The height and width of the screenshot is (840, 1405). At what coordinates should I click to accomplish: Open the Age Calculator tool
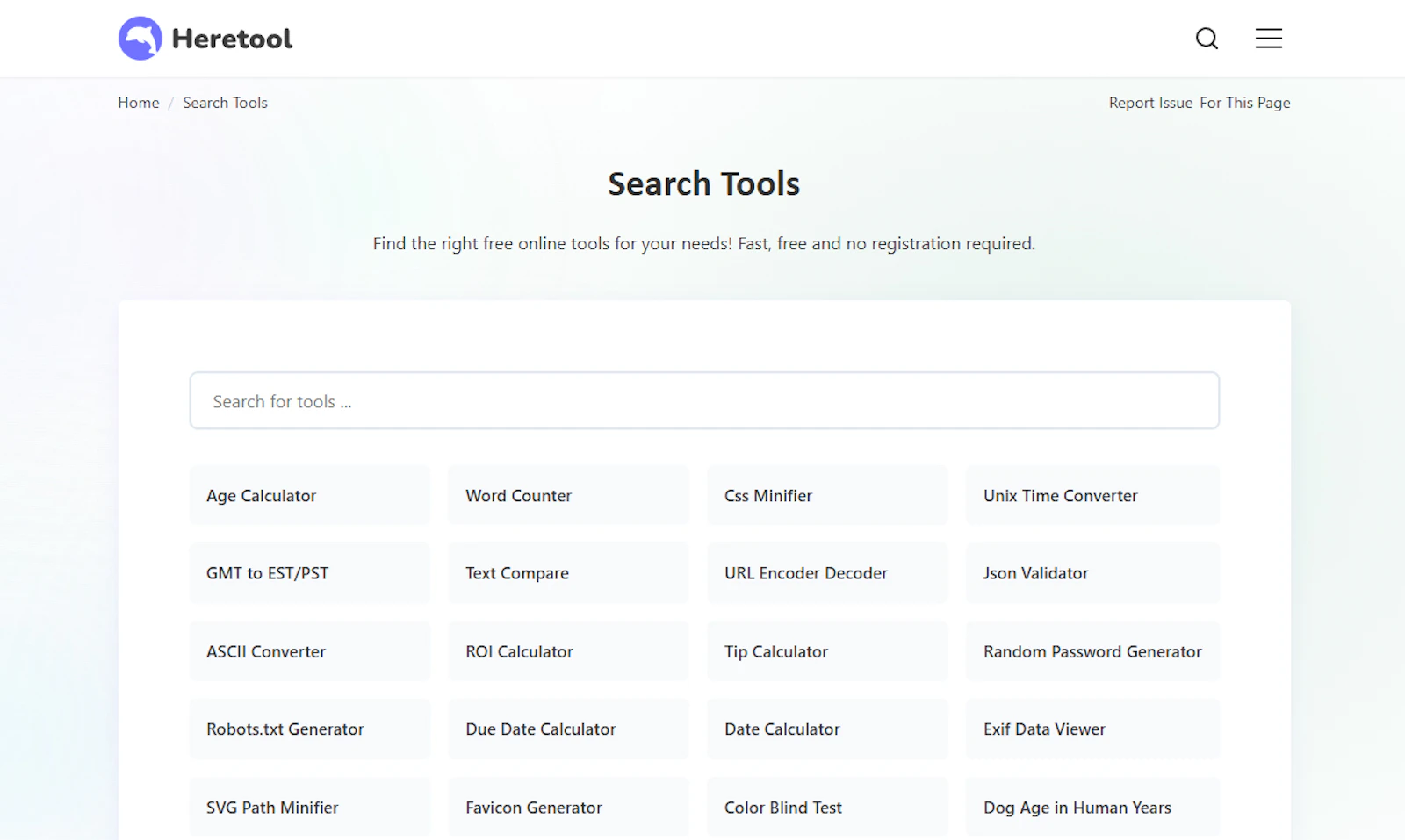click(310, 496)
